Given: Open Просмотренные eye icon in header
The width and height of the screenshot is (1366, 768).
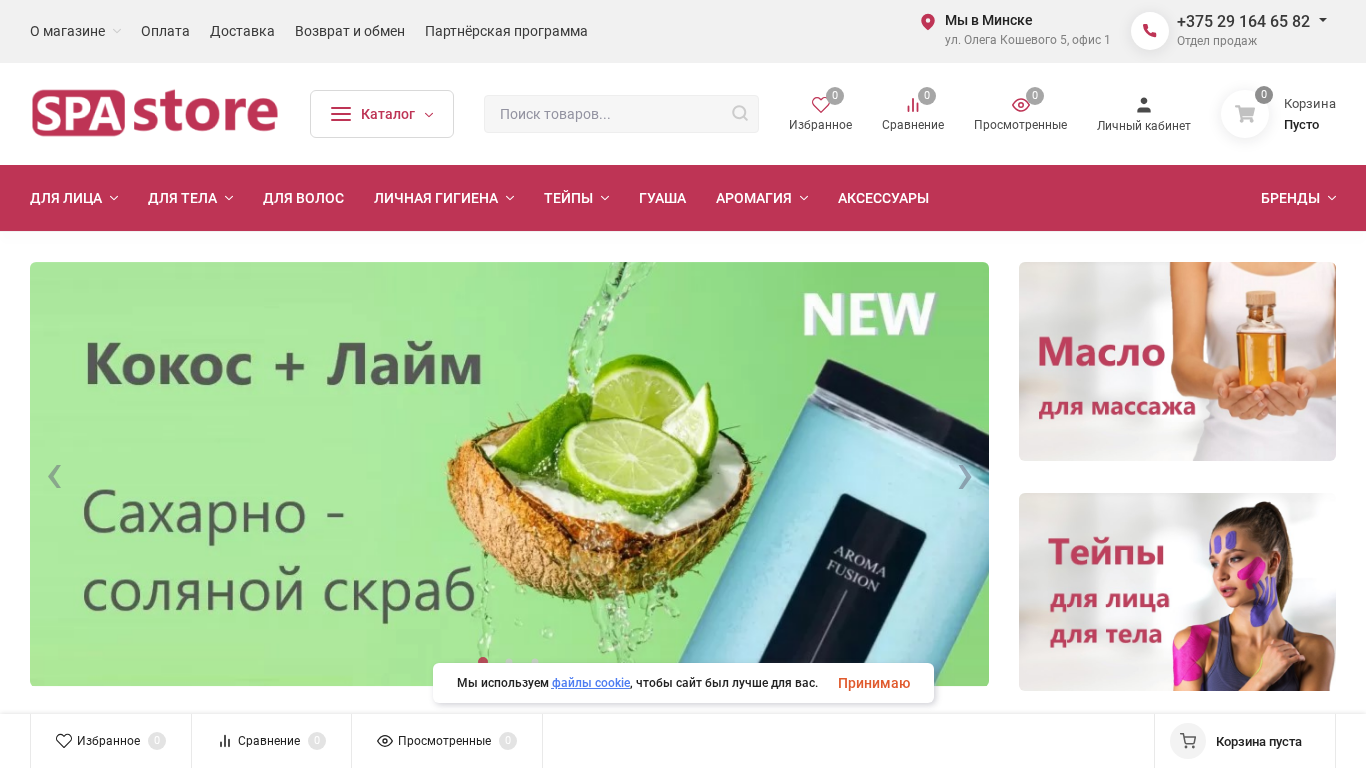Looking at the screenshot, I should pos(1020,105).
